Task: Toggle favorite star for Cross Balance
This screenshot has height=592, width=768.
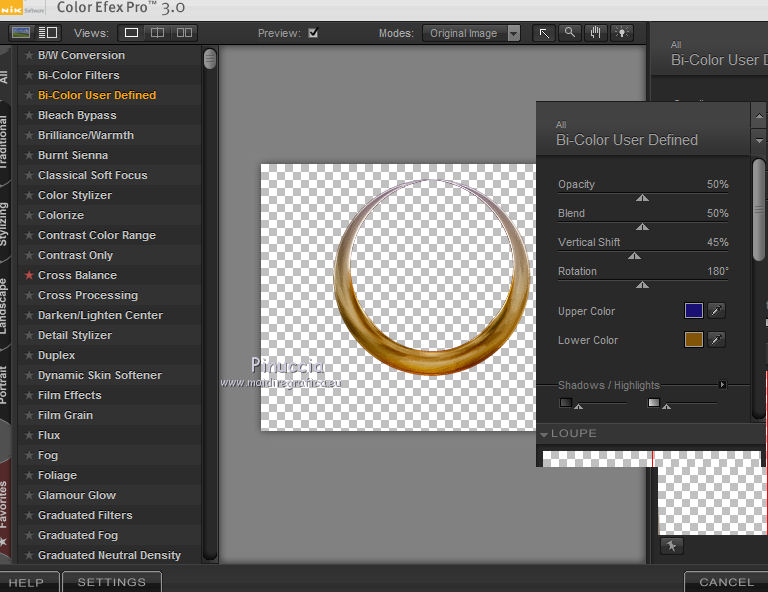Action: 29,275
